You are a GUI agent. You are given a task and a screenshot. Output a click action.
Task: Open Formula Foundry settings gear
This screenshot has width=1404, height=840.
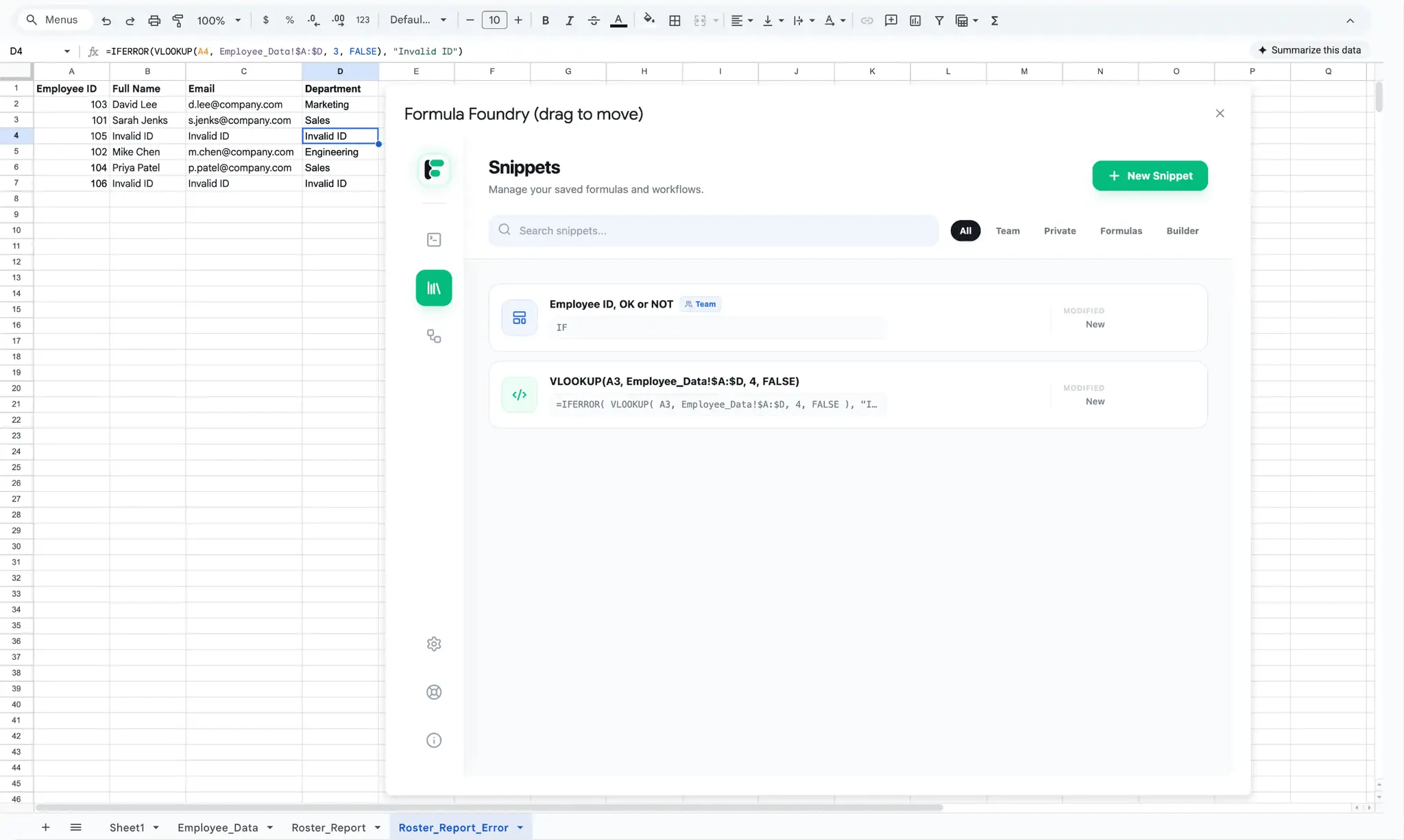click(x=434, y=644)
